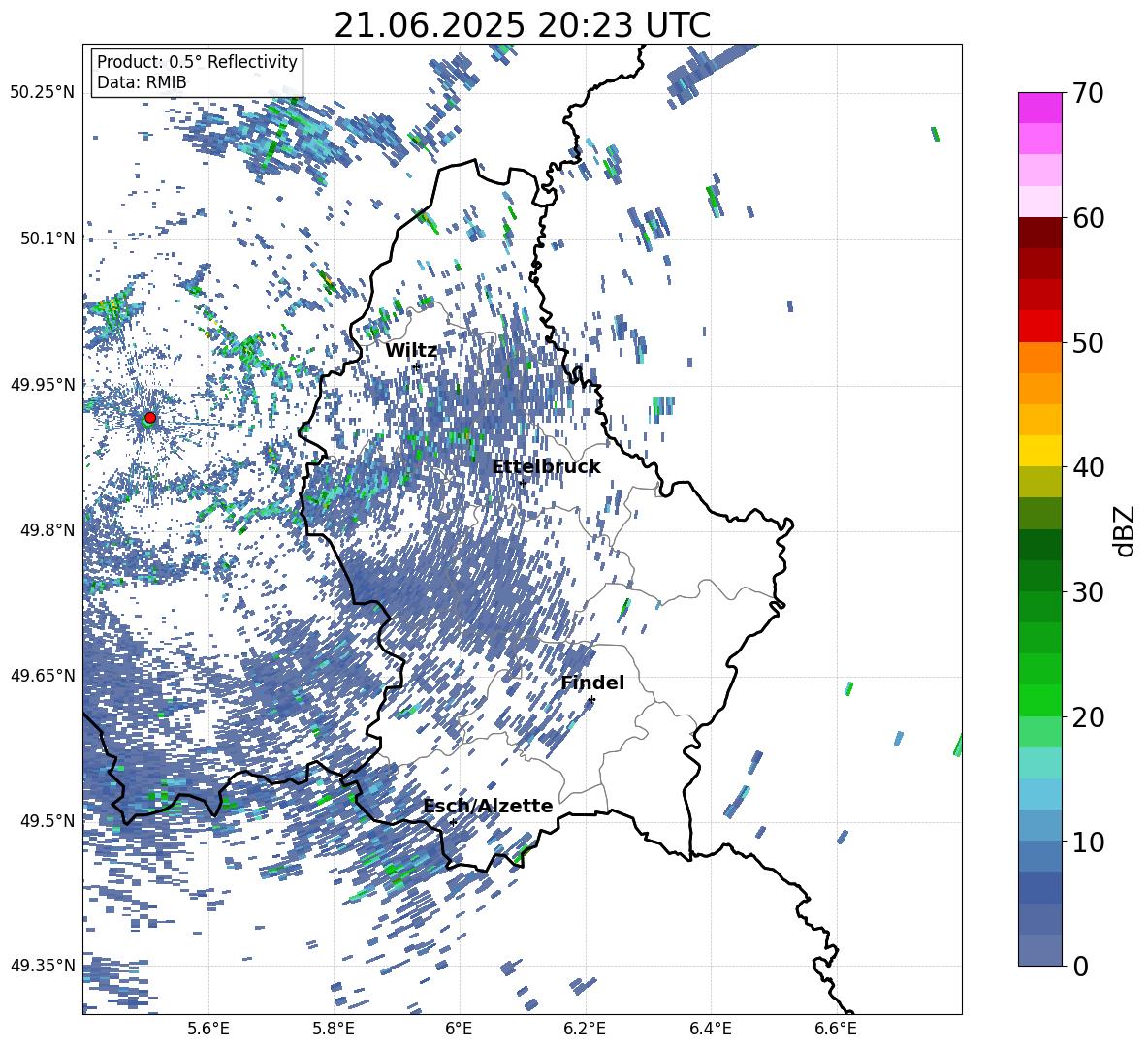Screen dimensions: 1148x1048
Task: Click the 6°E longitude label
Action: click(x=459, y=1029)
